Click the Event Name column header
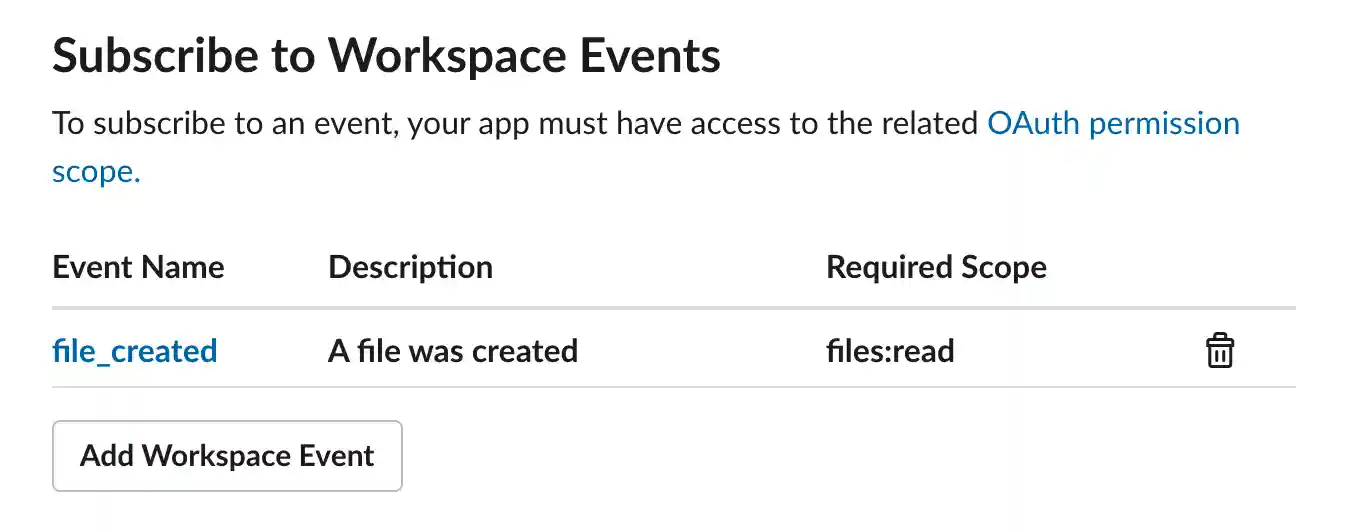 138,267
